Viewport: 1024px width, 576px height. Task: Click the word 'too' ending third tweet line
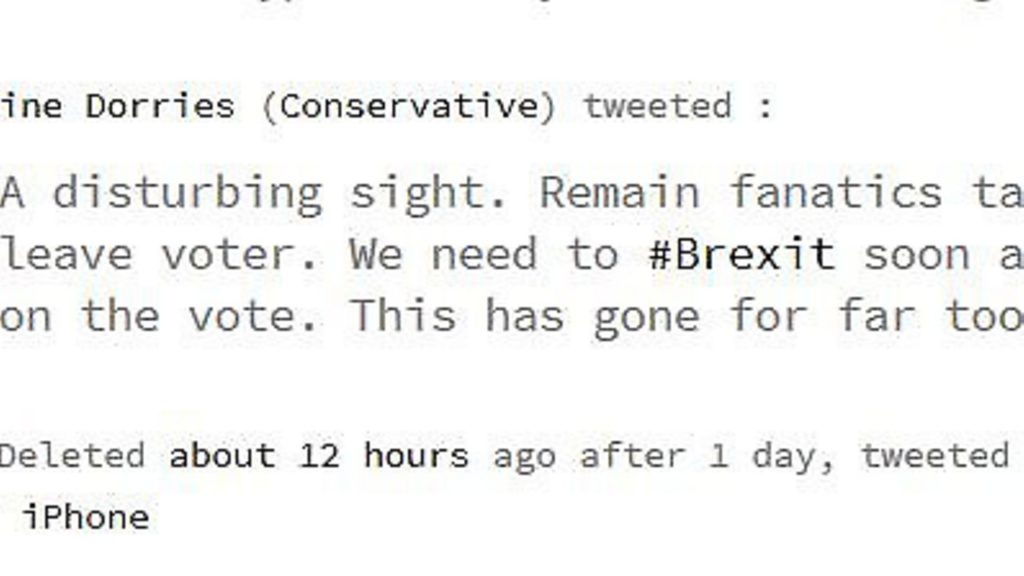click(984, 317)
